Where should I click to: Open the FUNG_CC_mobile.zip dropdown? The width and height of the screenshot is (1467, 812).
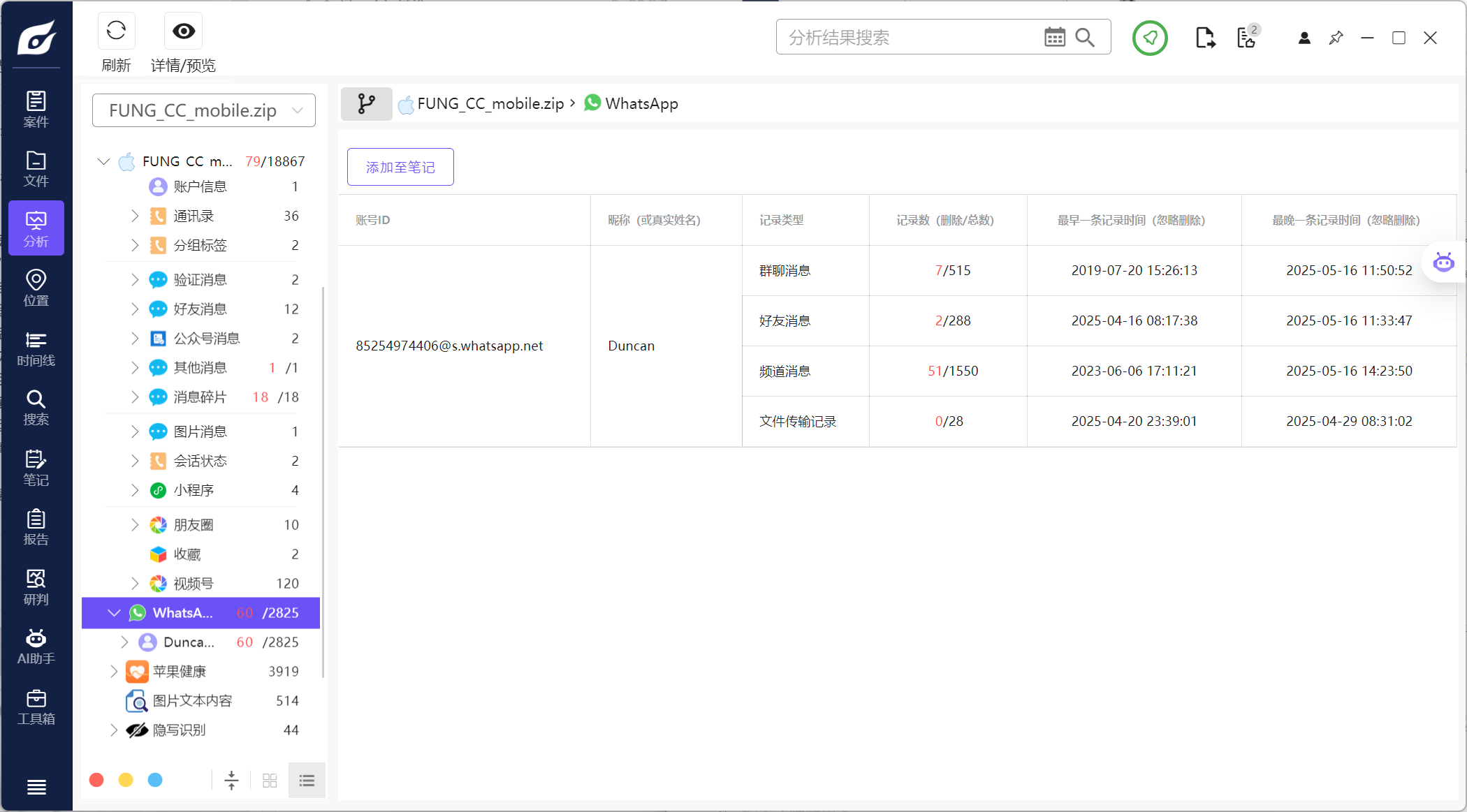click(x=203, y=110)
